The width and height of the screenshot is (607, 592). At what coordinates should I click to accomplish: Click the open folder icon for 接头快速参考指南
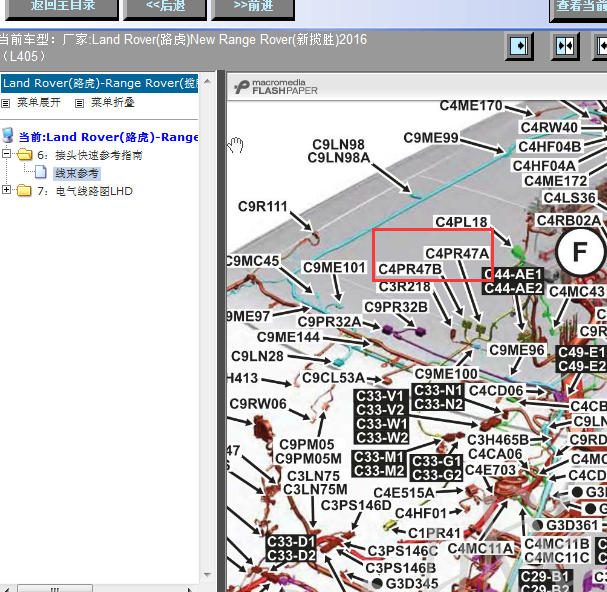24,154
